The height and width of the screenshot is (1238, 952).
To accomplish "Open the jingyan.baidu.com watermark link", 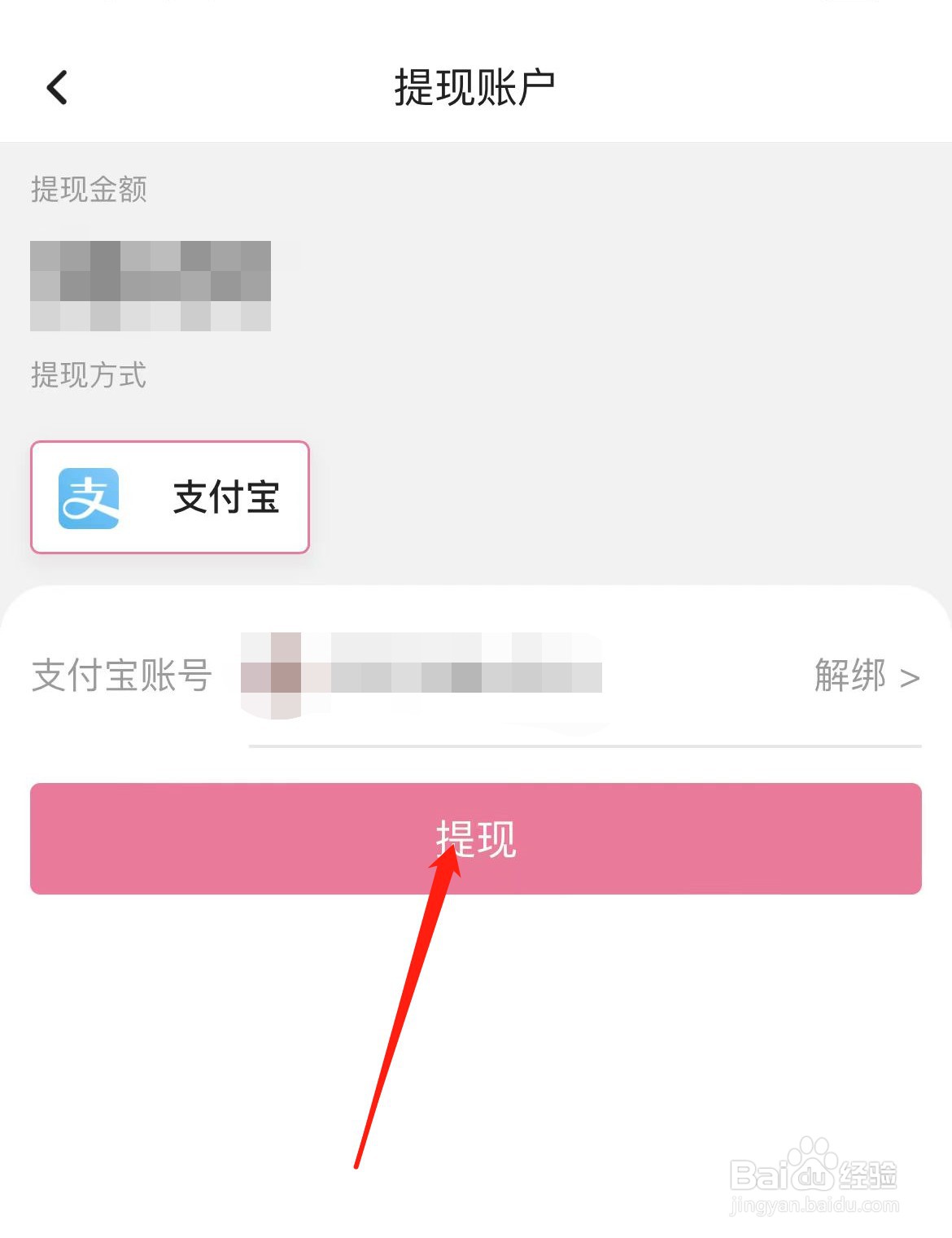I will click(x=814, y=1205).
